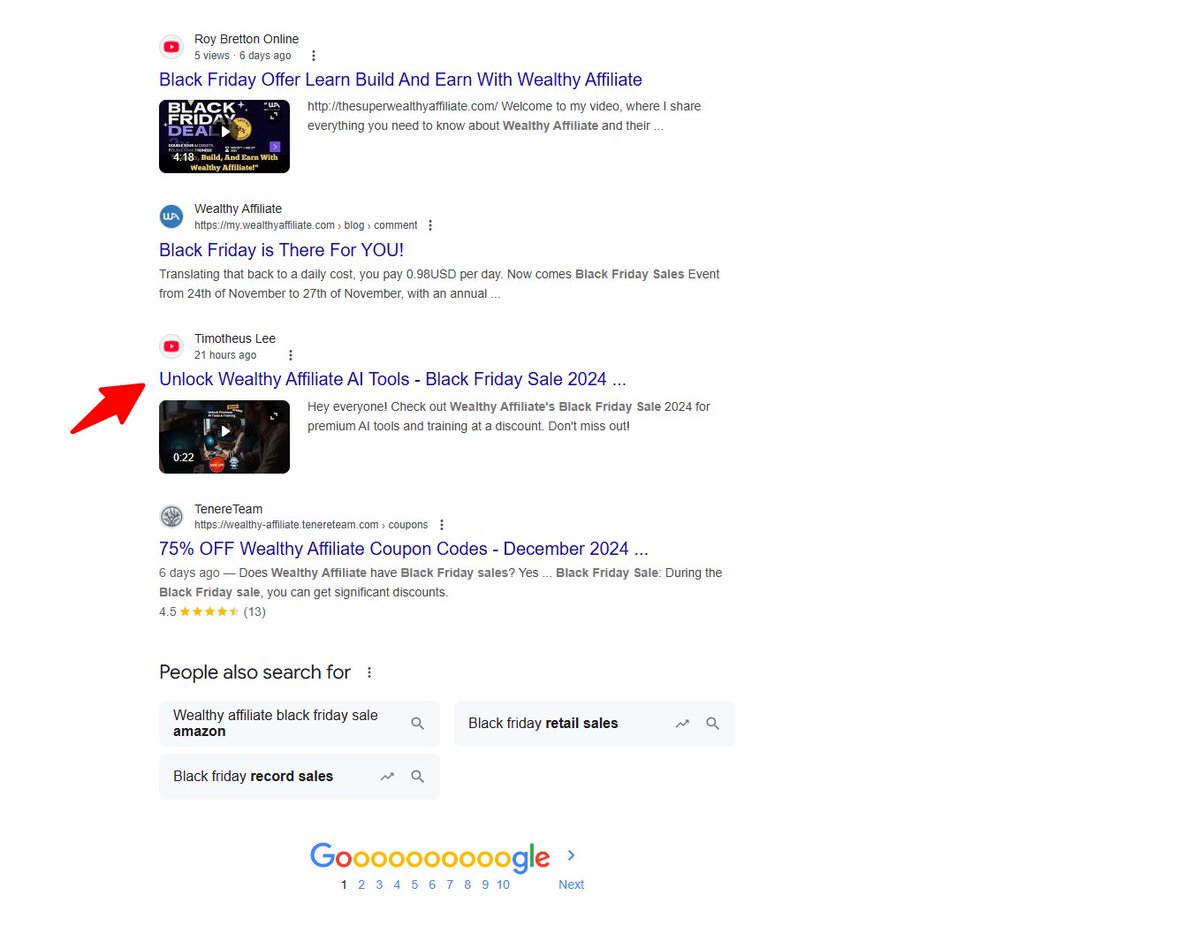Open more options for Roy Bretton Online result

click(x=314, y=56)
